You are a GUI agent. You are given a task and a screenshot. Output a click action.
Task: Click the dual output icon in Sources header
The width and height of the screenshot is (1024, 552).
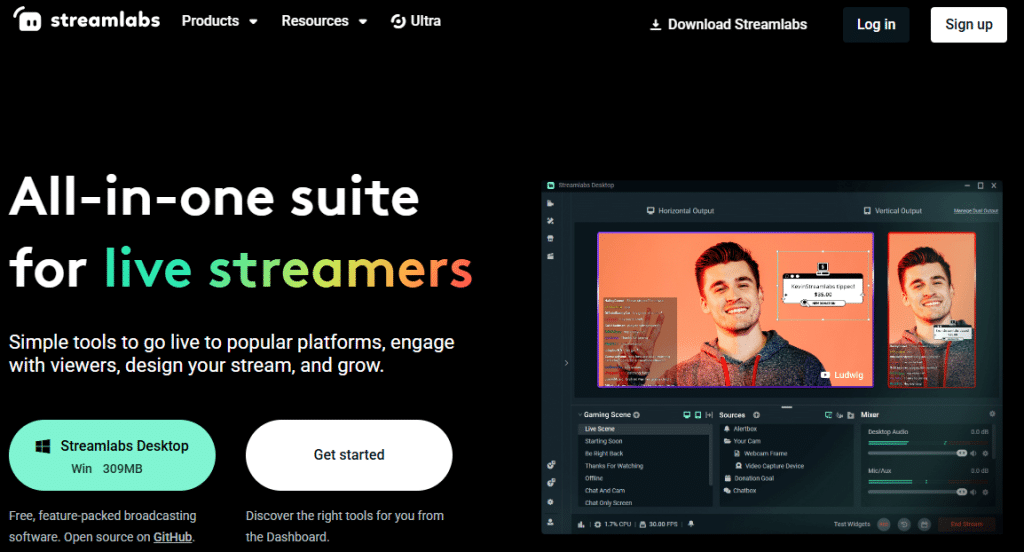click(x=829, y=415)
